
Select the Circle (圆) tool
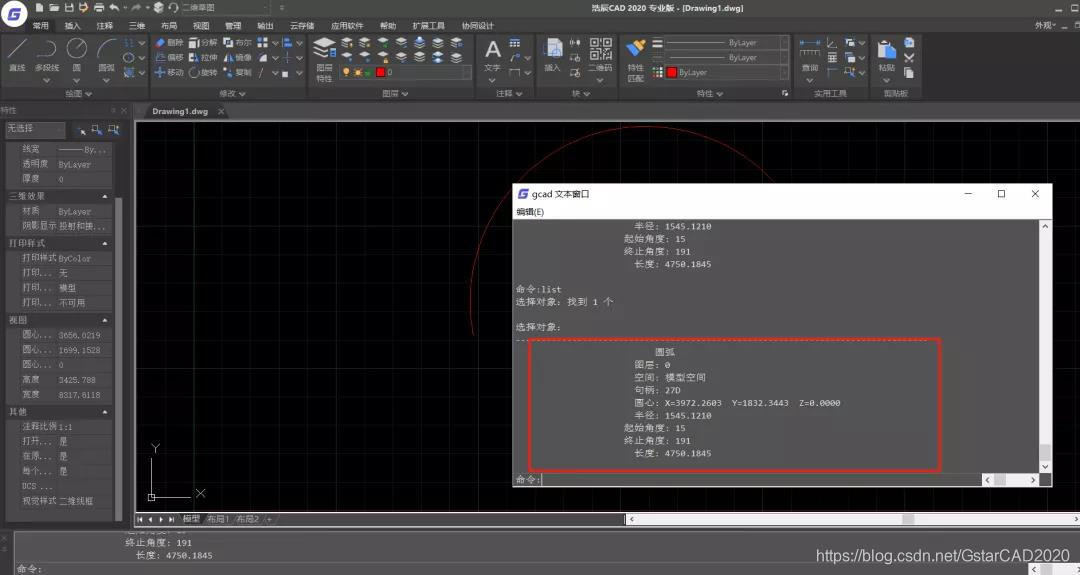pyautogui.click(x=76, y=54)
